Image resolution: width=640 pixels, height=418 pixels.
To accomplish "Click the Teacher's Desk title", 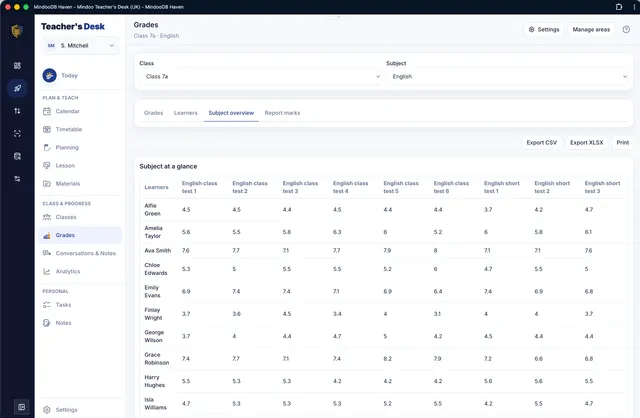I will point(73,27).
